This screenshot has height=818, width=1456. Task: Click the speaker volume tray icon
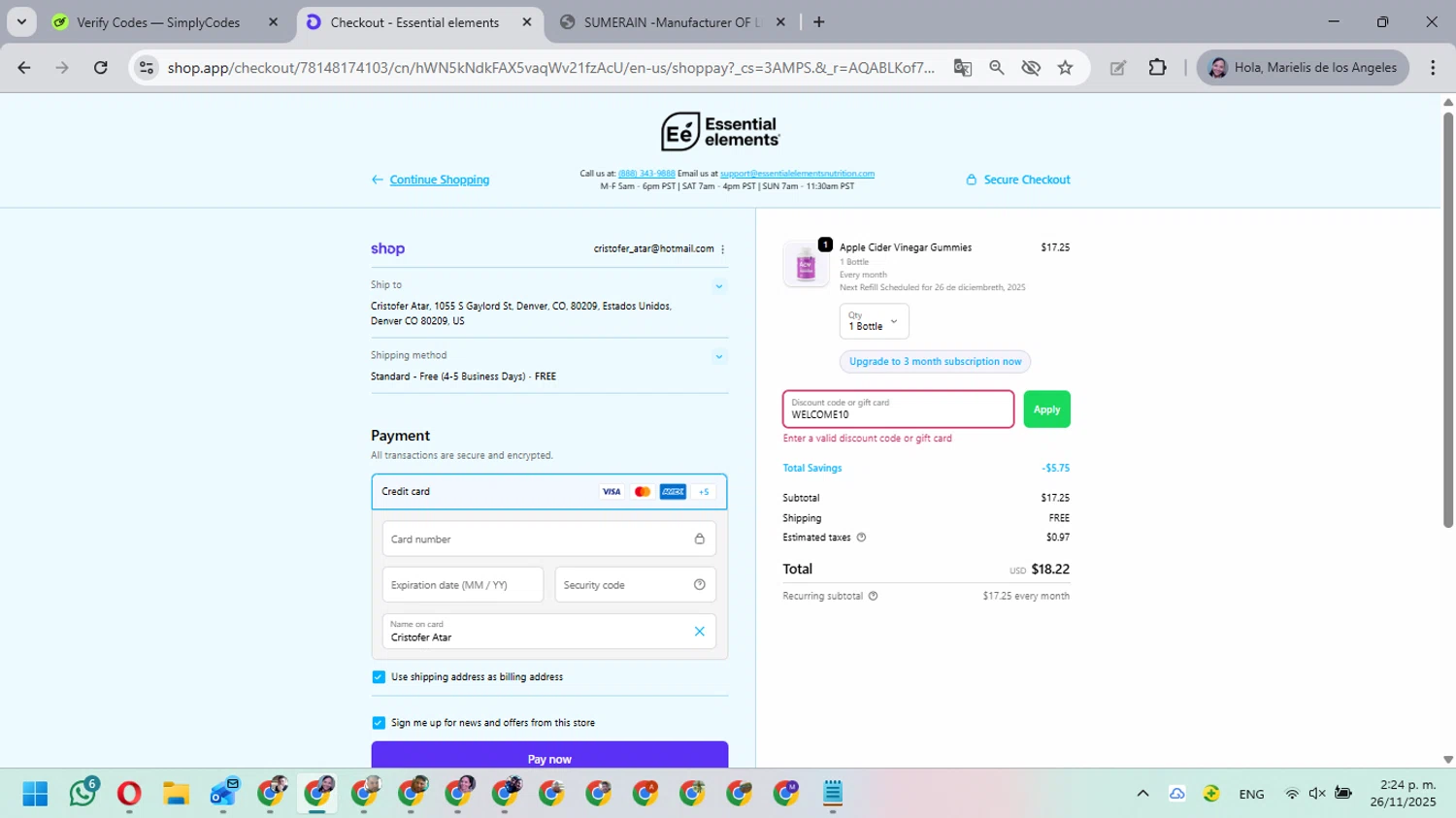click(x=1317, y=794)
